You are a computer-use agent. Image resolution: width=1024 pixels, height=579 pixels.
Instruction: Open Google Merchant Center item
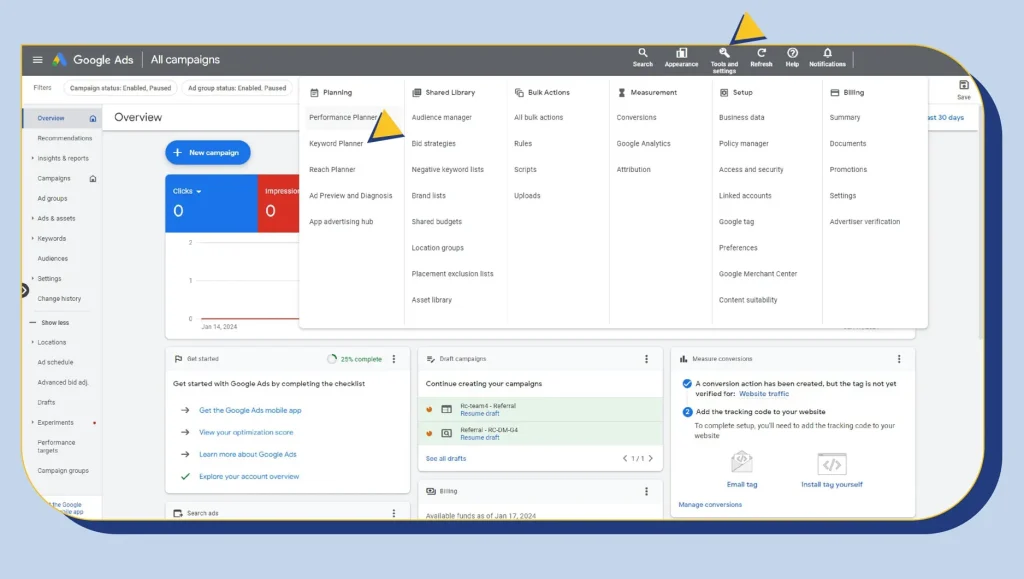(758, 274)
